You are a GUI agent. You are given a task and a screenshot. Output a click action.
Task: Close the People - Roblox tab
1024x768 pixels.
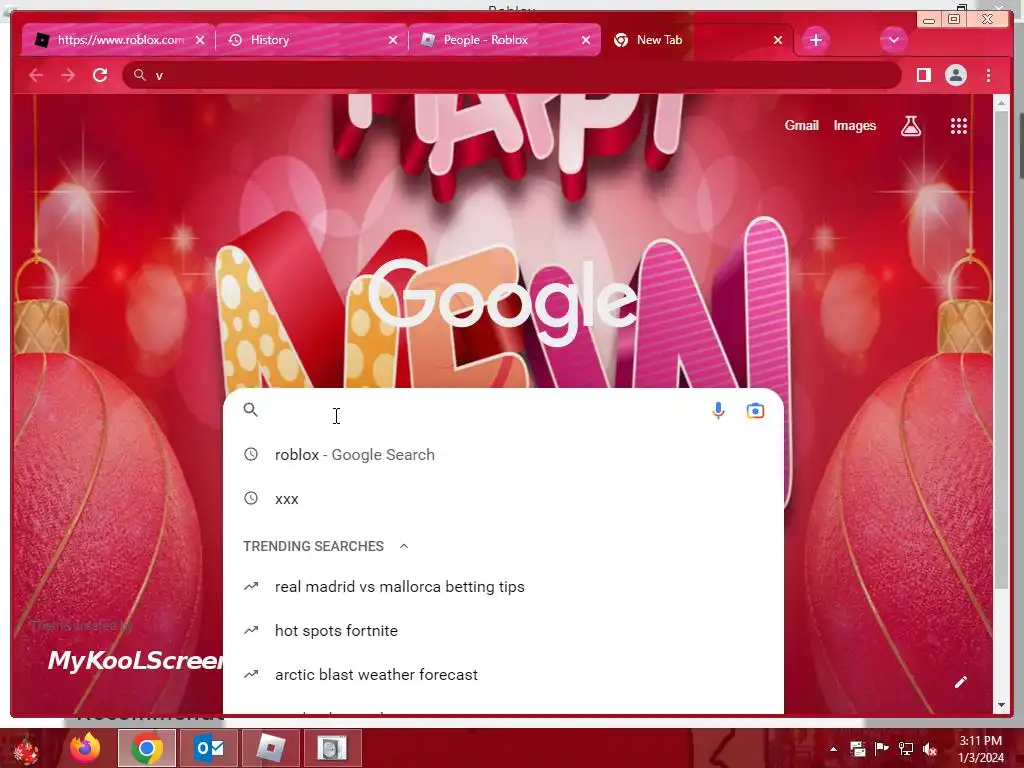click(586, 40)
